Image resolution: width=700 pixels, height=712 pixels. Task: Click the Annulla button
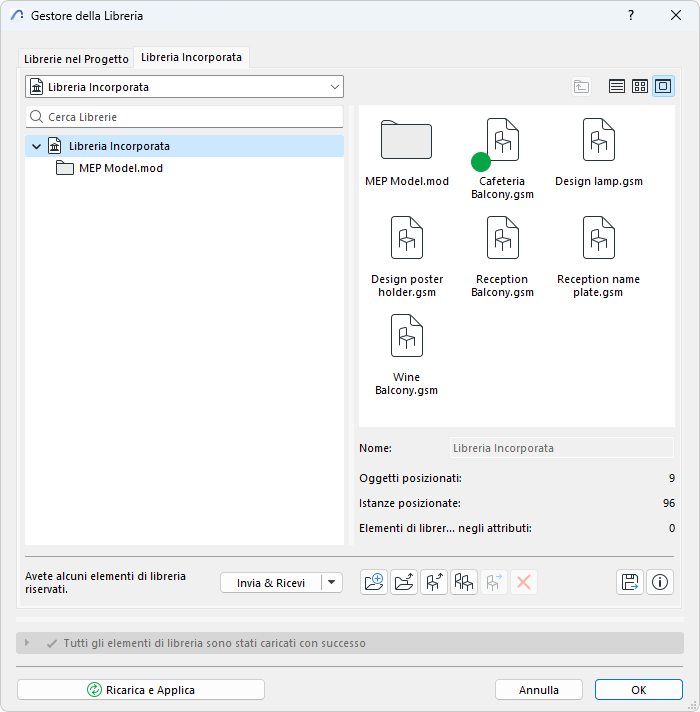[539, 690]
